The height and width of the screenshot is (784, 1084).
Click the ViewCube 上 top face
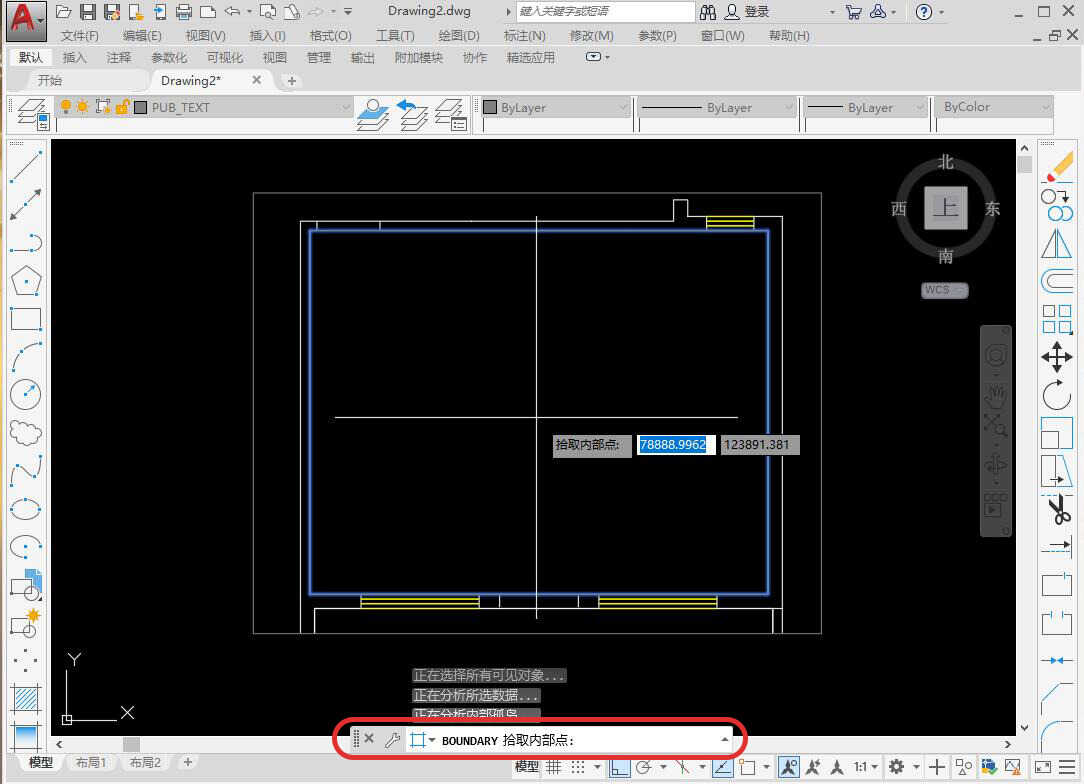[946, 207]
